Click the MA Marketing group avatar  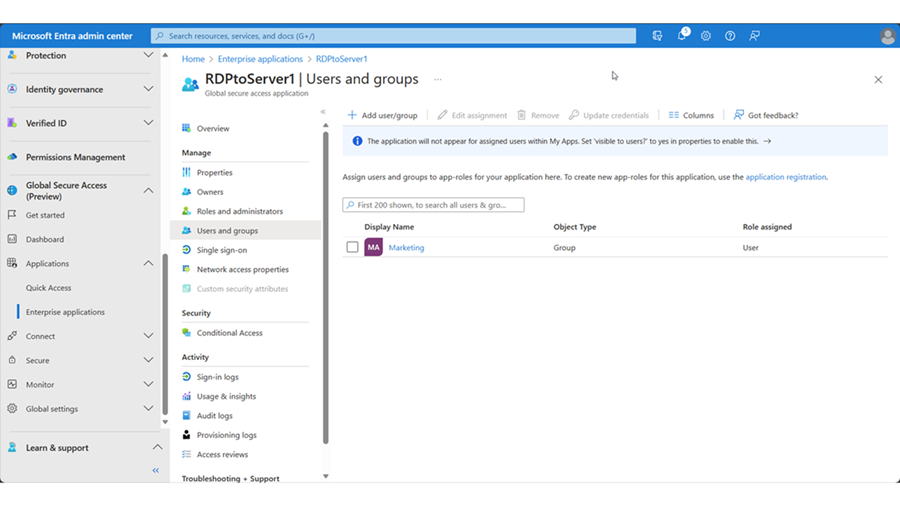click(373, 247)
